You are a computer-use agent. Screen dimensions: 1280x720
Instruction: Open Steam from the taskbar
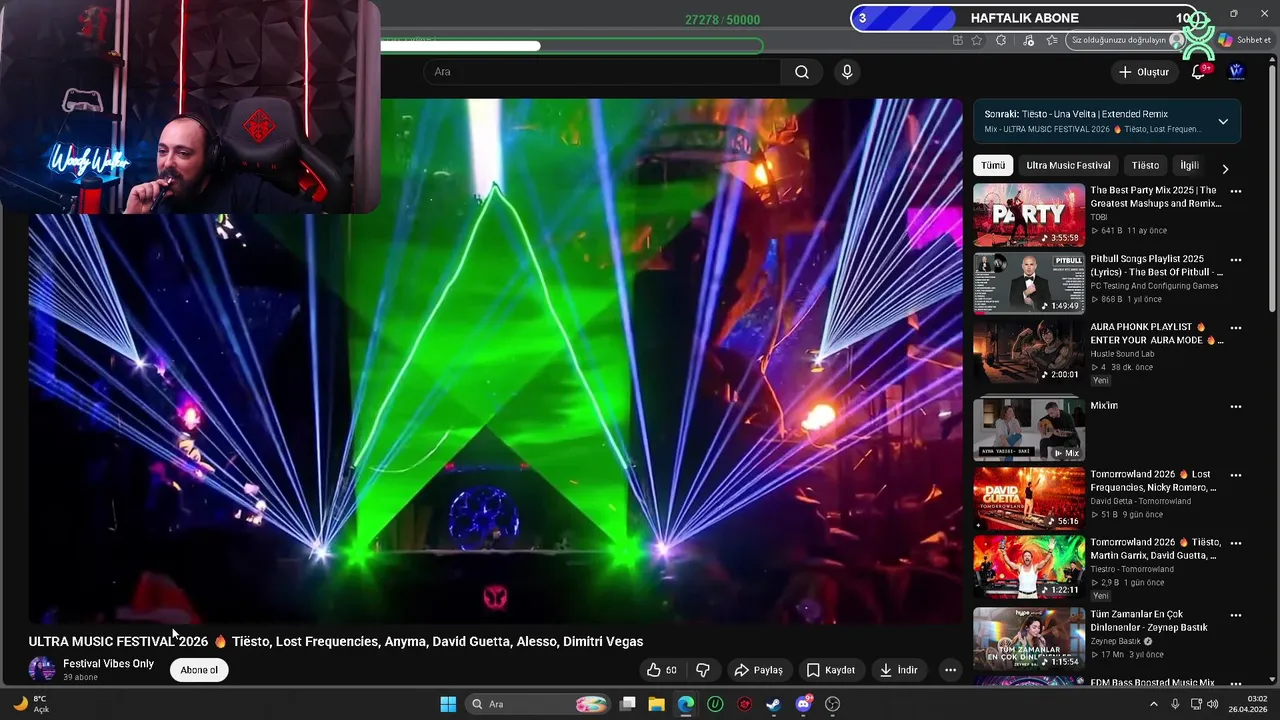(773, 704)
